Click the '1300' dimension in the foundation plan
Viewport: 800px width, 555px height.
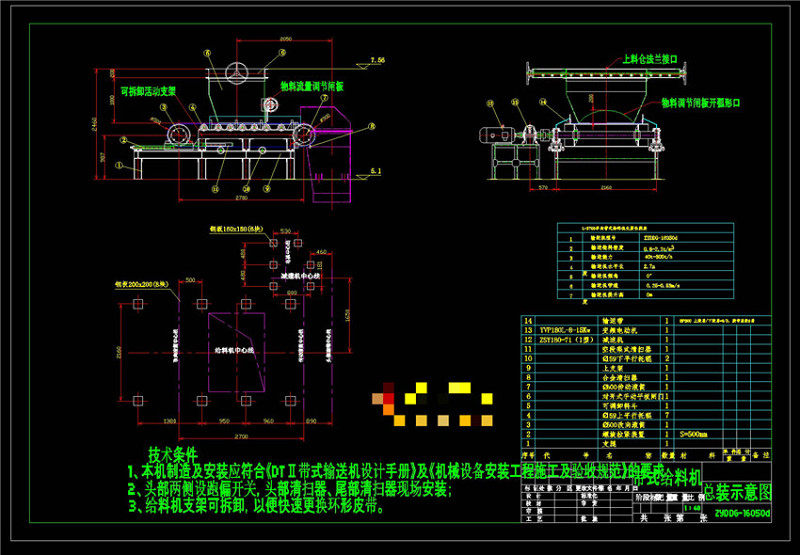169,422
